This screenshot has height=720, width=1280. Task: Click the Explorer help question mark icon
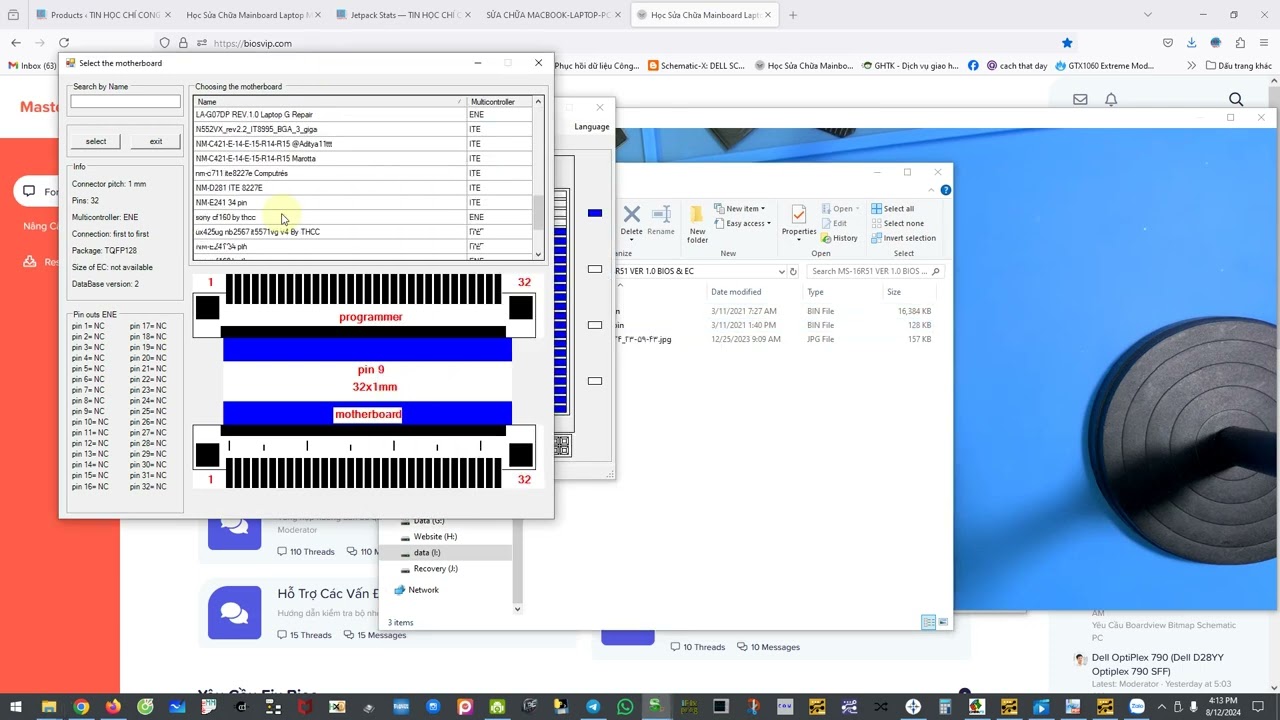[945, 190]
